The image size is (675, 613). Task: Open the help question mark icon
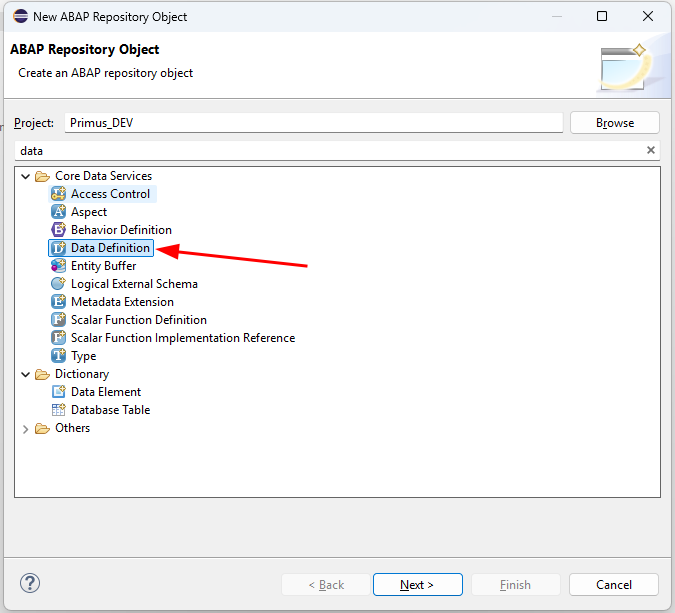click(x=30, y=583)
